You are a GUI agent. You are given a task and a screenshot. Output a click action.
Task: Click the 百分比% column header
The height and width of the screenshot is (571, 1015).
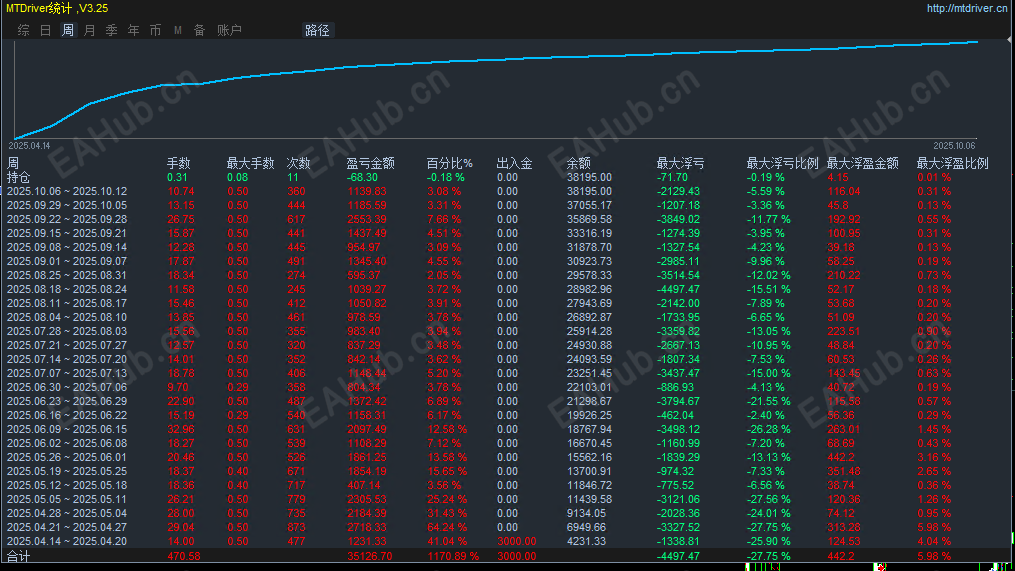[x=449, y=164]
